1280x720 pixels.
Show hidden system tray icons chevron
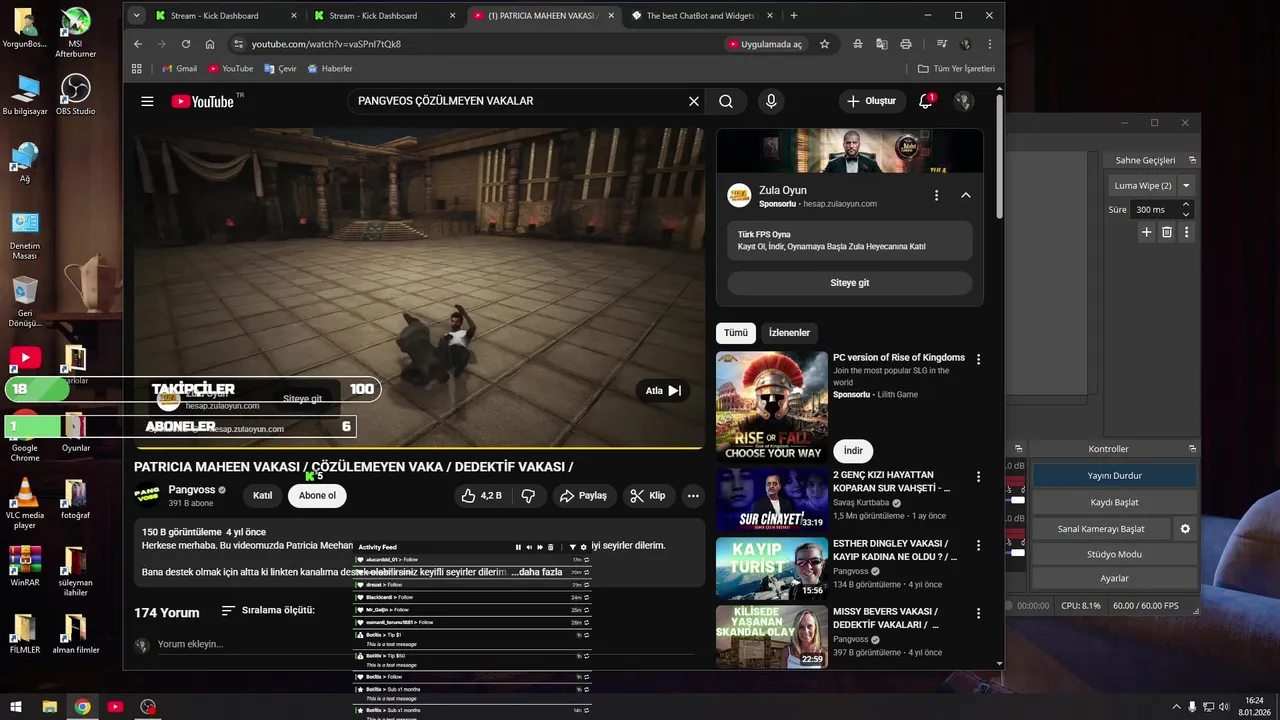[1177, 707]
